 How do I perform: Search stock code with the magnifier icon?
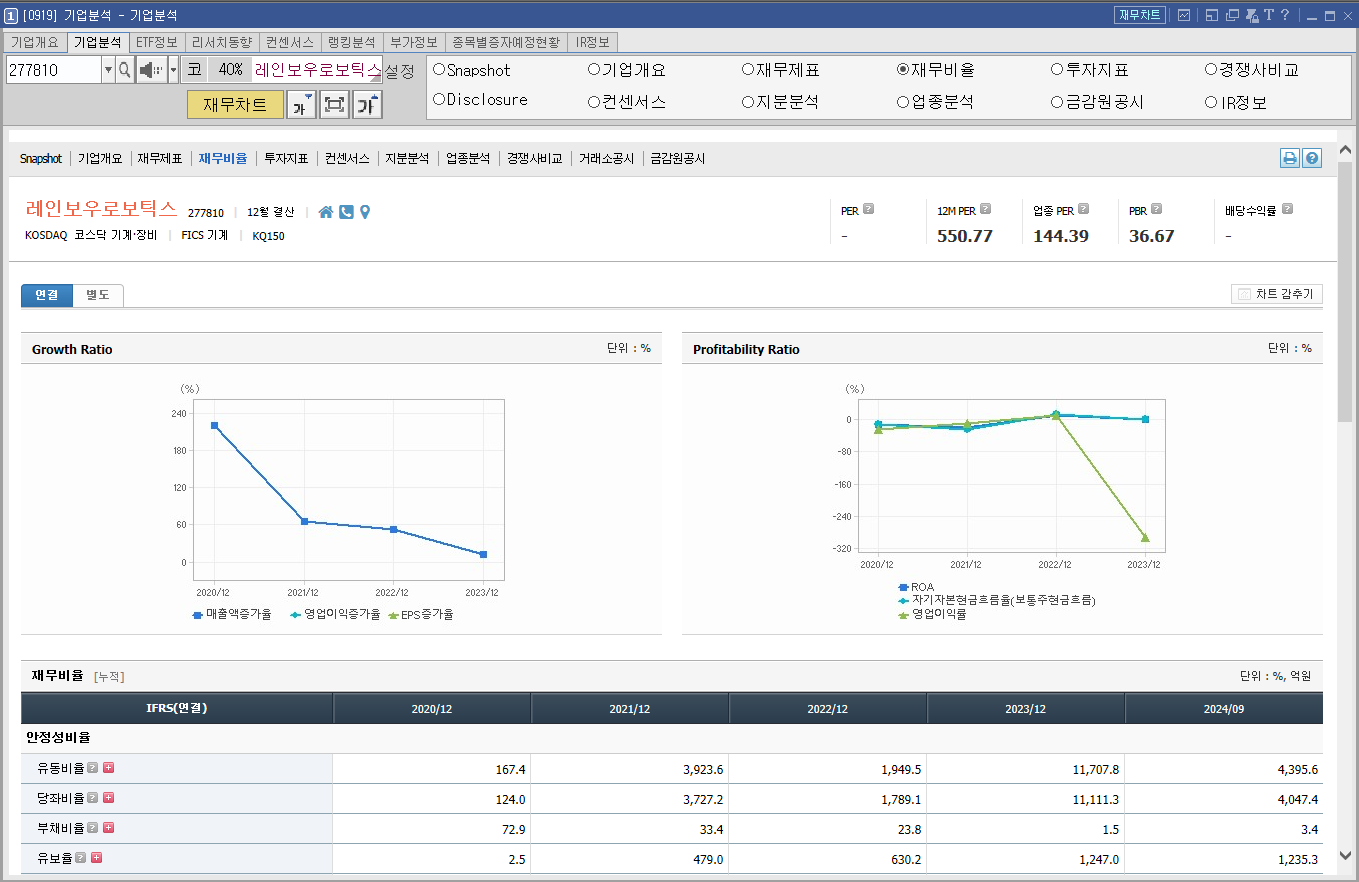tap(125, 70)
